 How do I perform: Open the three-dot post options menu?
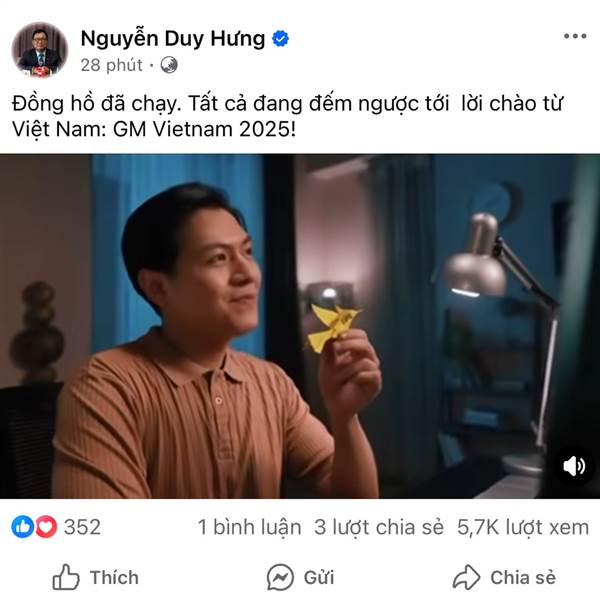click(x=575, y=36)
